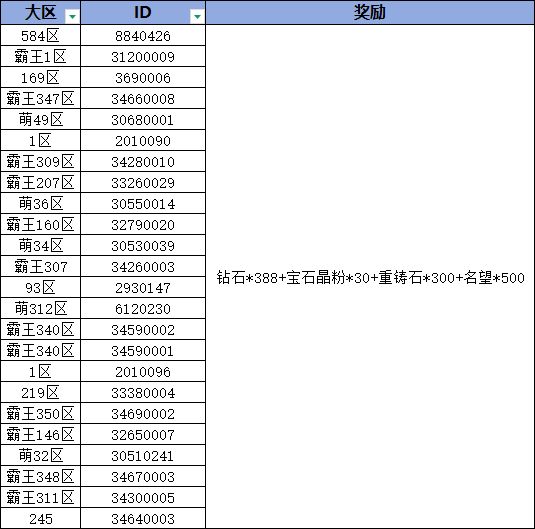Select the ID cell 30680001
Viewport: 535px width, 529px height.
(x=143, y=119)
